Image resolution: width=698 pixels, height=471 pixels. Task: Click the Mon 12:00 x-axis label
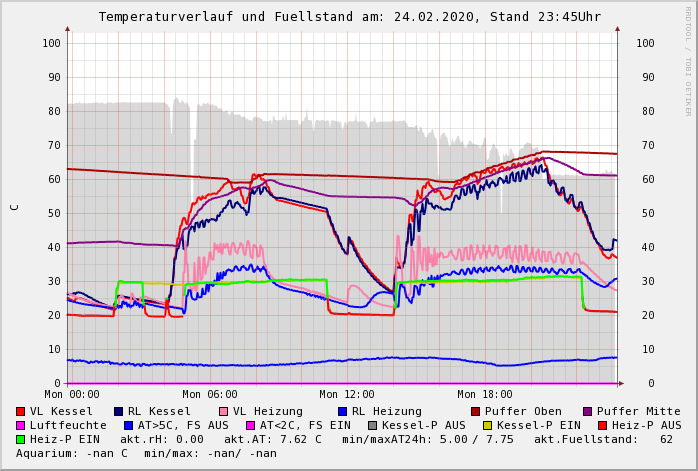(347, 395)
